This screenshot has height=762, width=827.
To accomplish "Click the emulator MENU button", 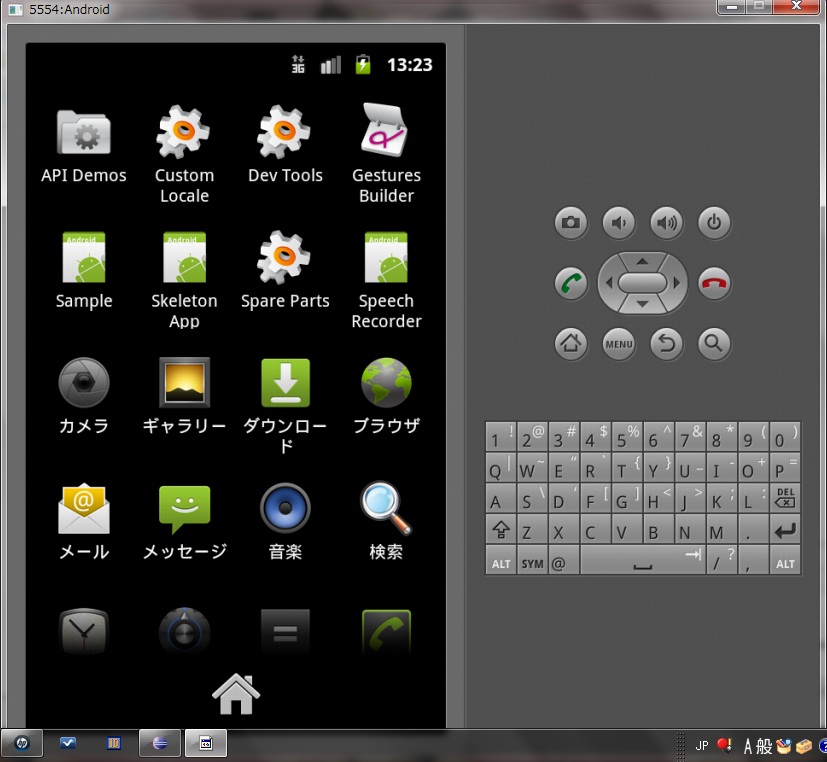I will [619, 344].
